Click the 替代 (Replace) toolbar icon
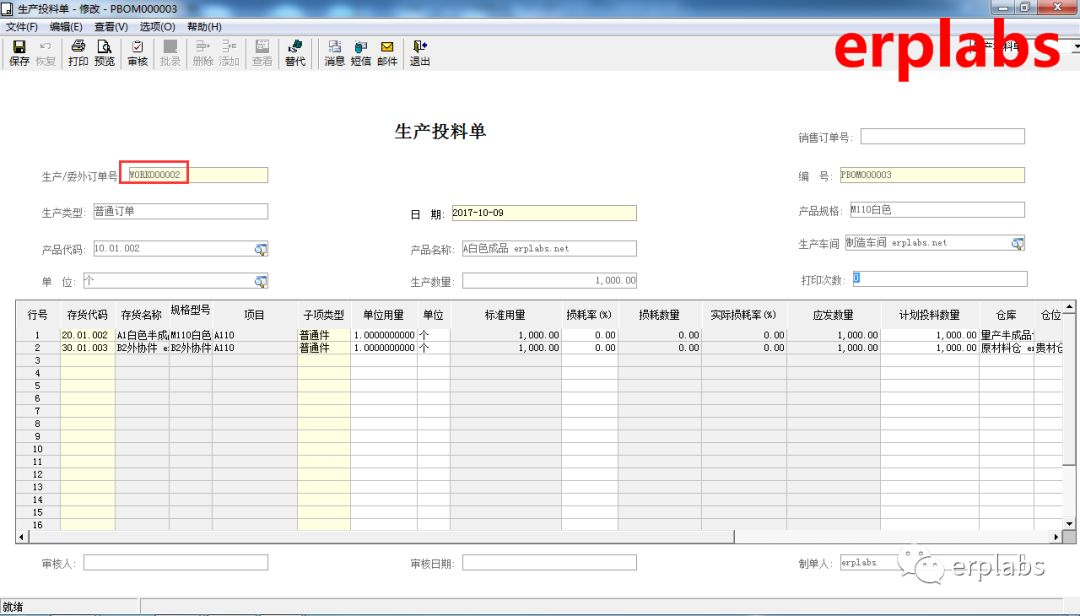 [293, 50]
